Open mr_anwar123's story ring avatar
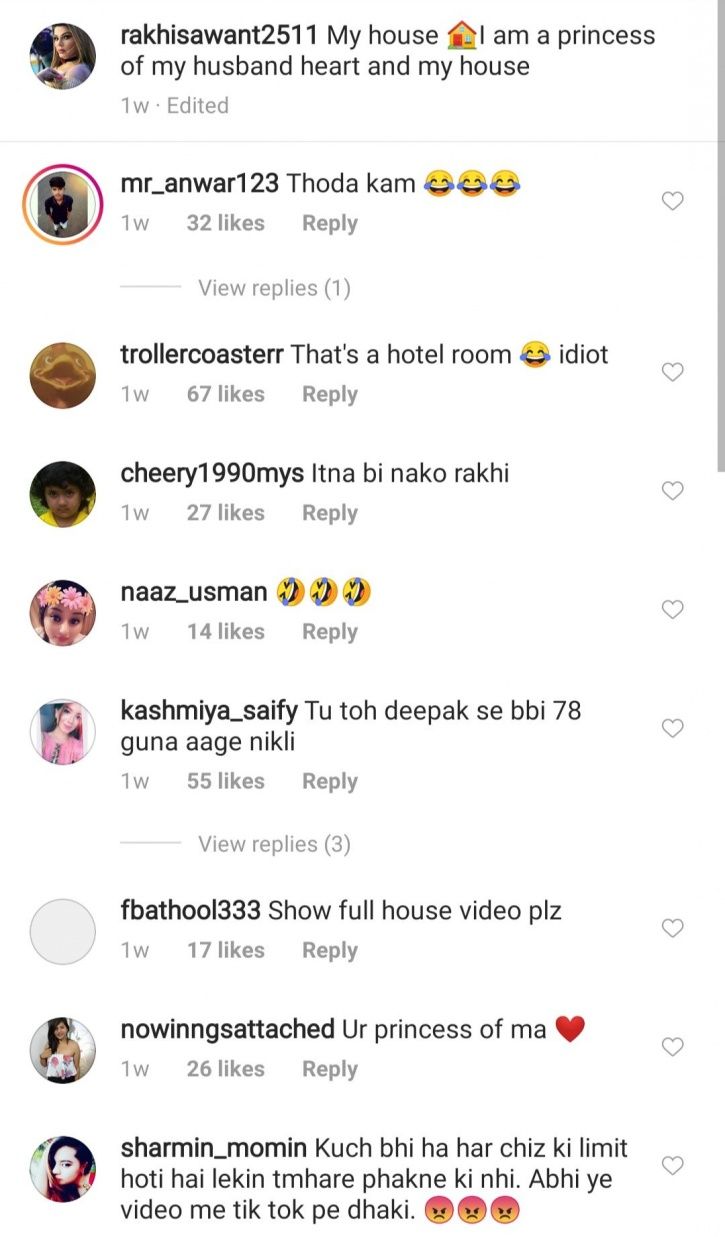Screen dimensions: 725x1237 coord(62,204)
